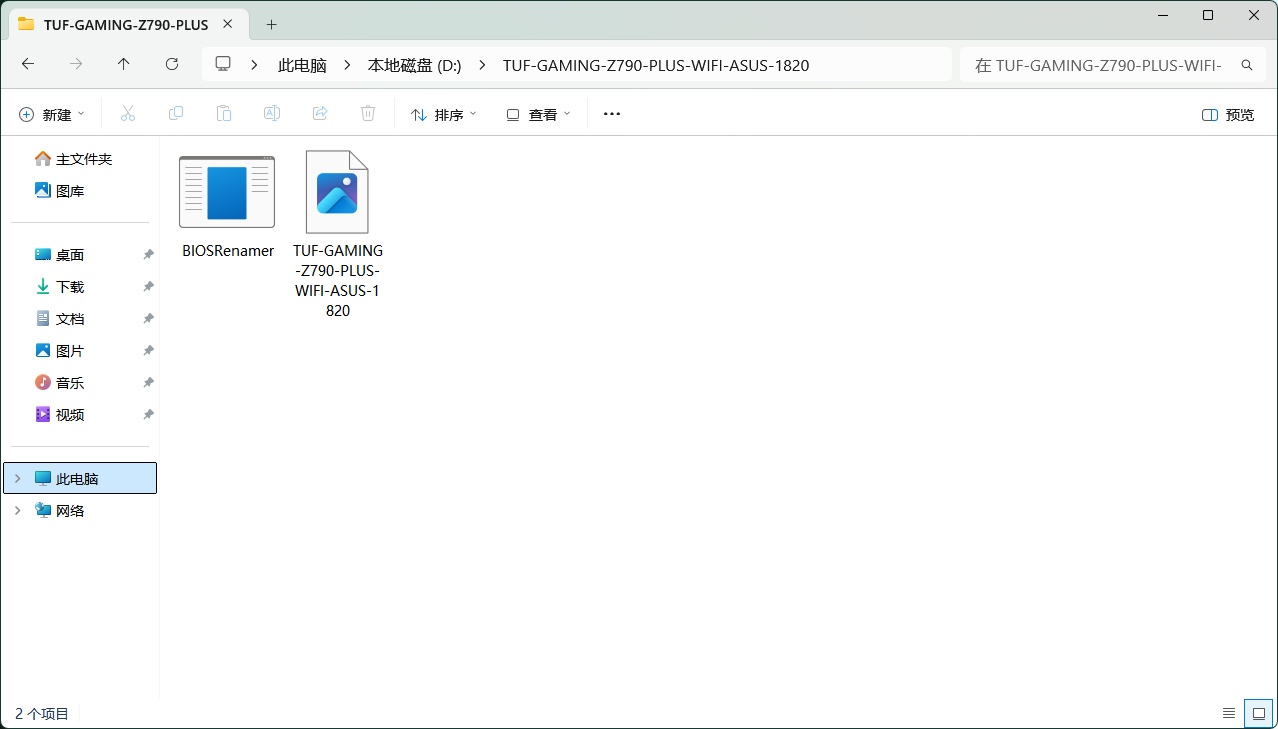1278x729 pixels.
Task: Click the Cut scissors icon
Action: pyautogui.click(x=128, y=114)
